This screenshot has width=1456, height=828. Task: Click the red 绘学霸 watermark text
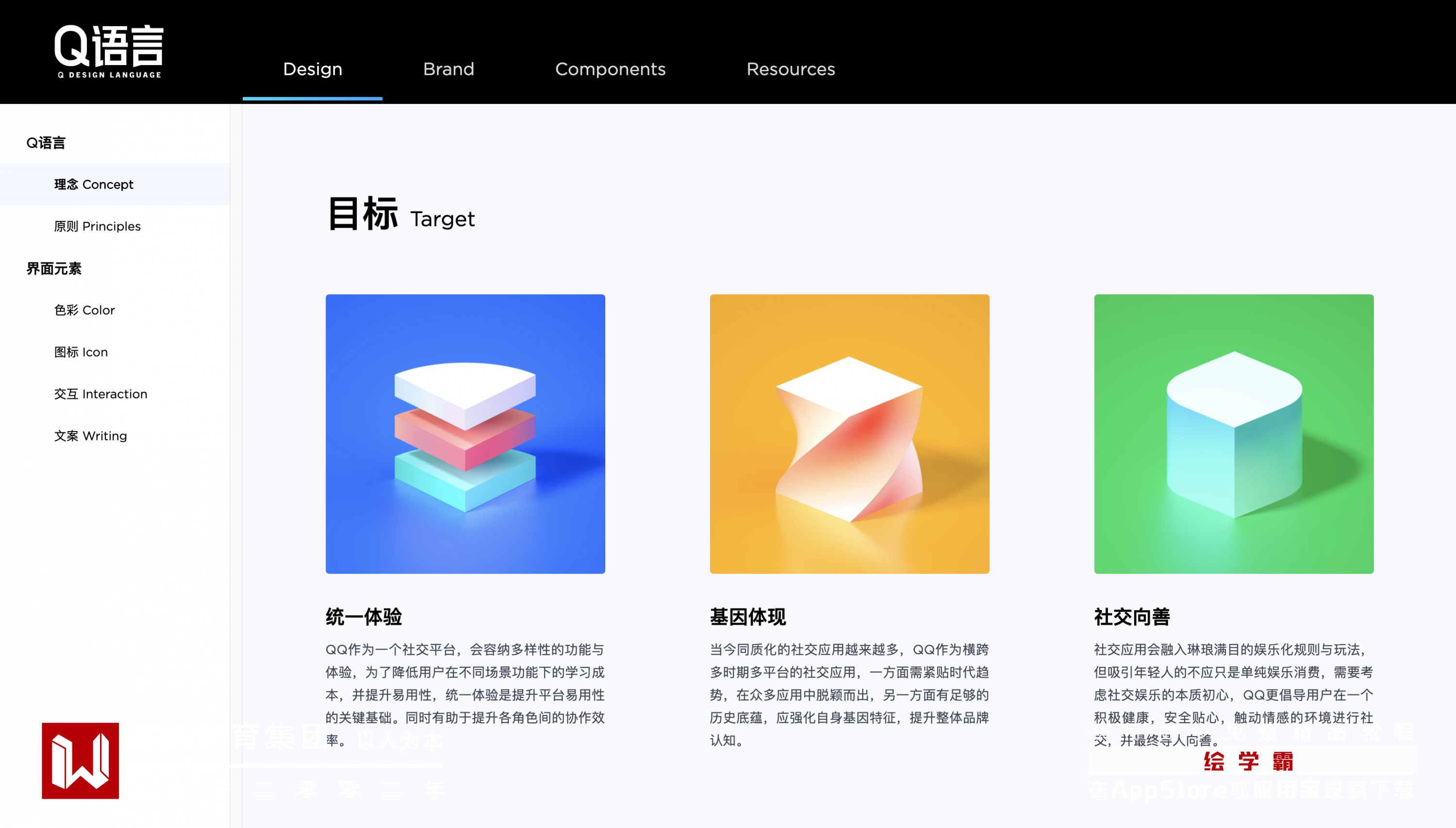[x=1248, y=761]
